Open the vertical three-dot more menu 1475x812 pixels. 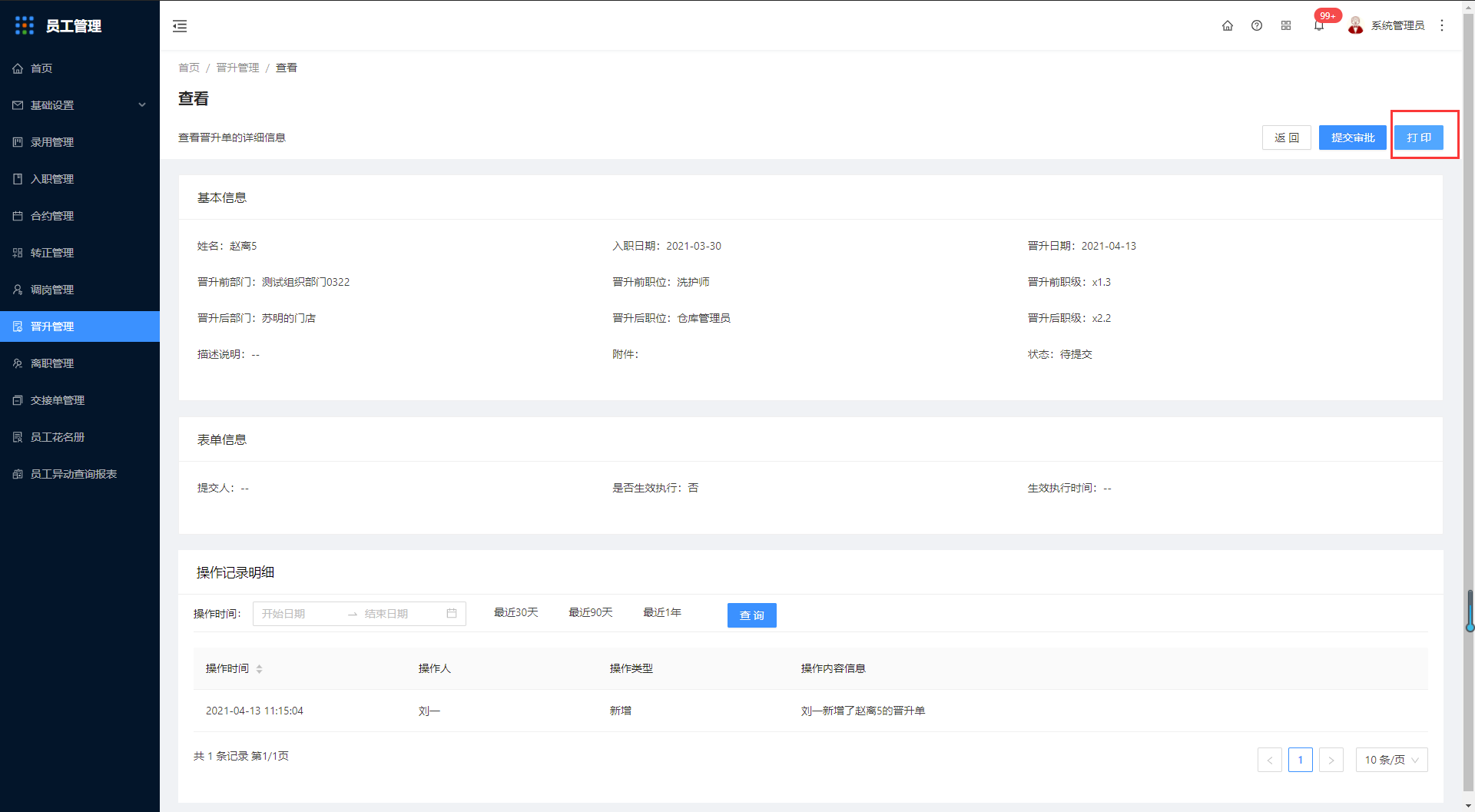pos(1442,25)
